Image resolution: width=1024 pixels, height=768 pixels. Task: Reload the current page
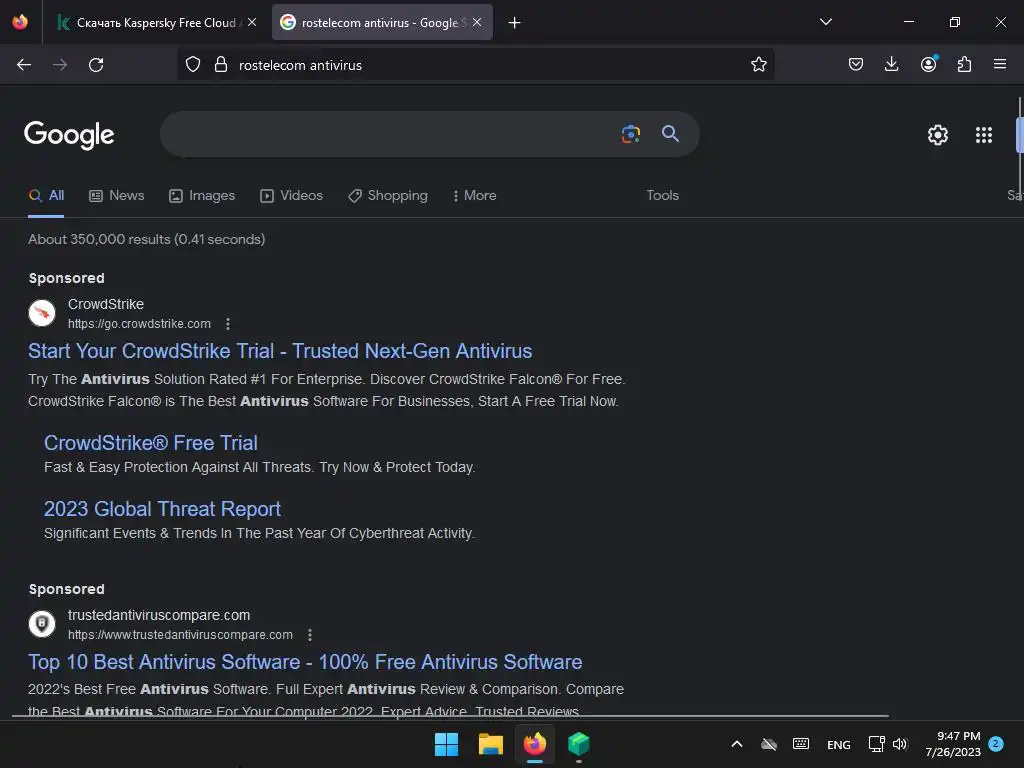[x=96, y=65]
